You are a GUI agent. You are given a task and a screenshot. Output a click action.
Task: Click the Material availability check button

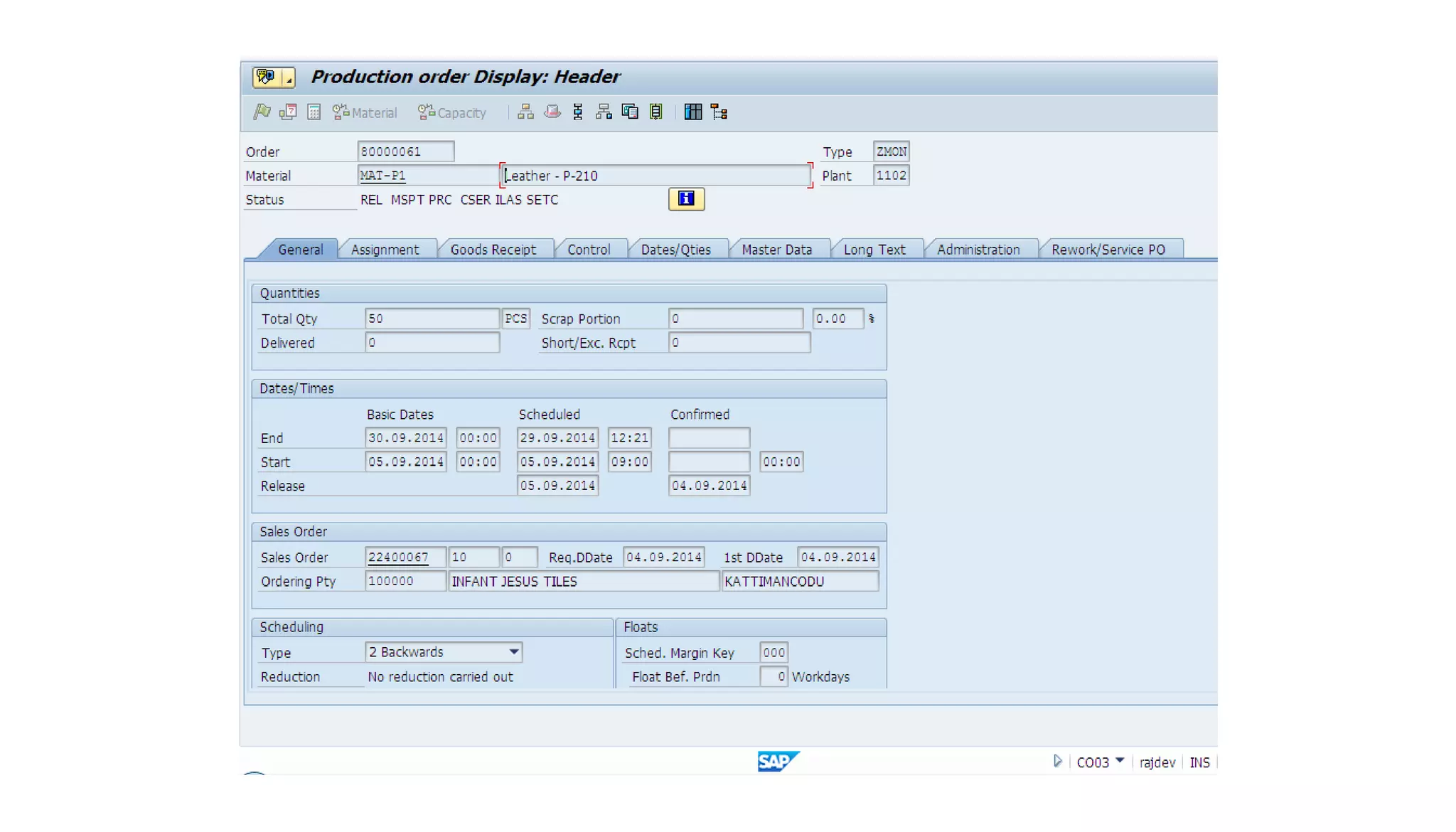tap(365, 112)
